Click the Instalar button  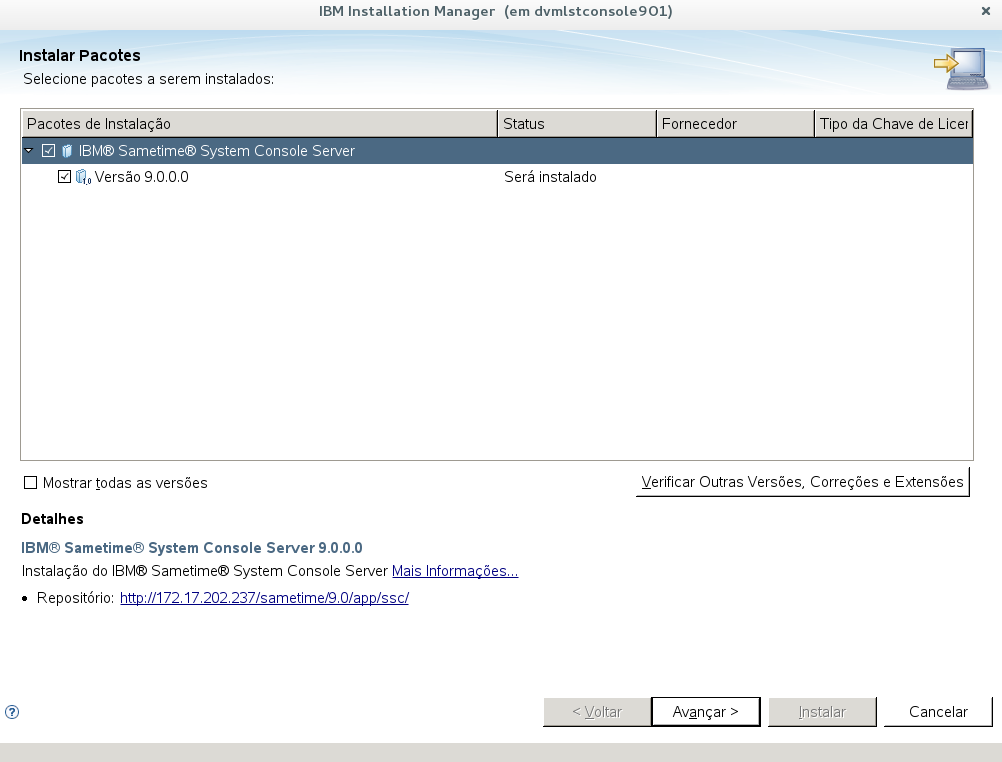pos(822,712)
